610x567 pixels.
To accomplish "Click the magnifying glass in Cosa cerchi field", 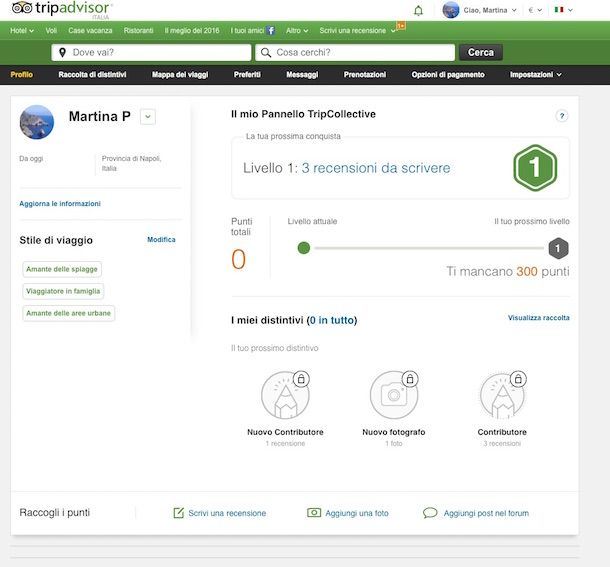I will pos(266,53).
